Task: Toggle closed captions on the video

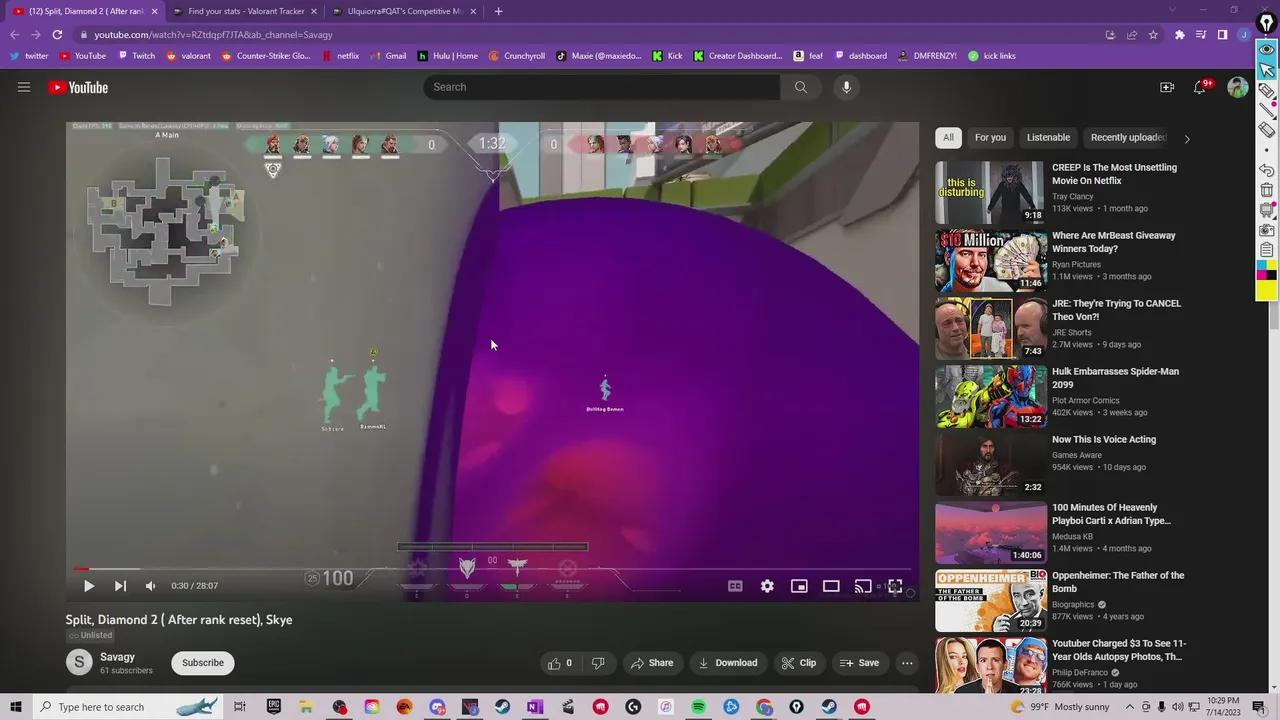Action: [735, 586]
